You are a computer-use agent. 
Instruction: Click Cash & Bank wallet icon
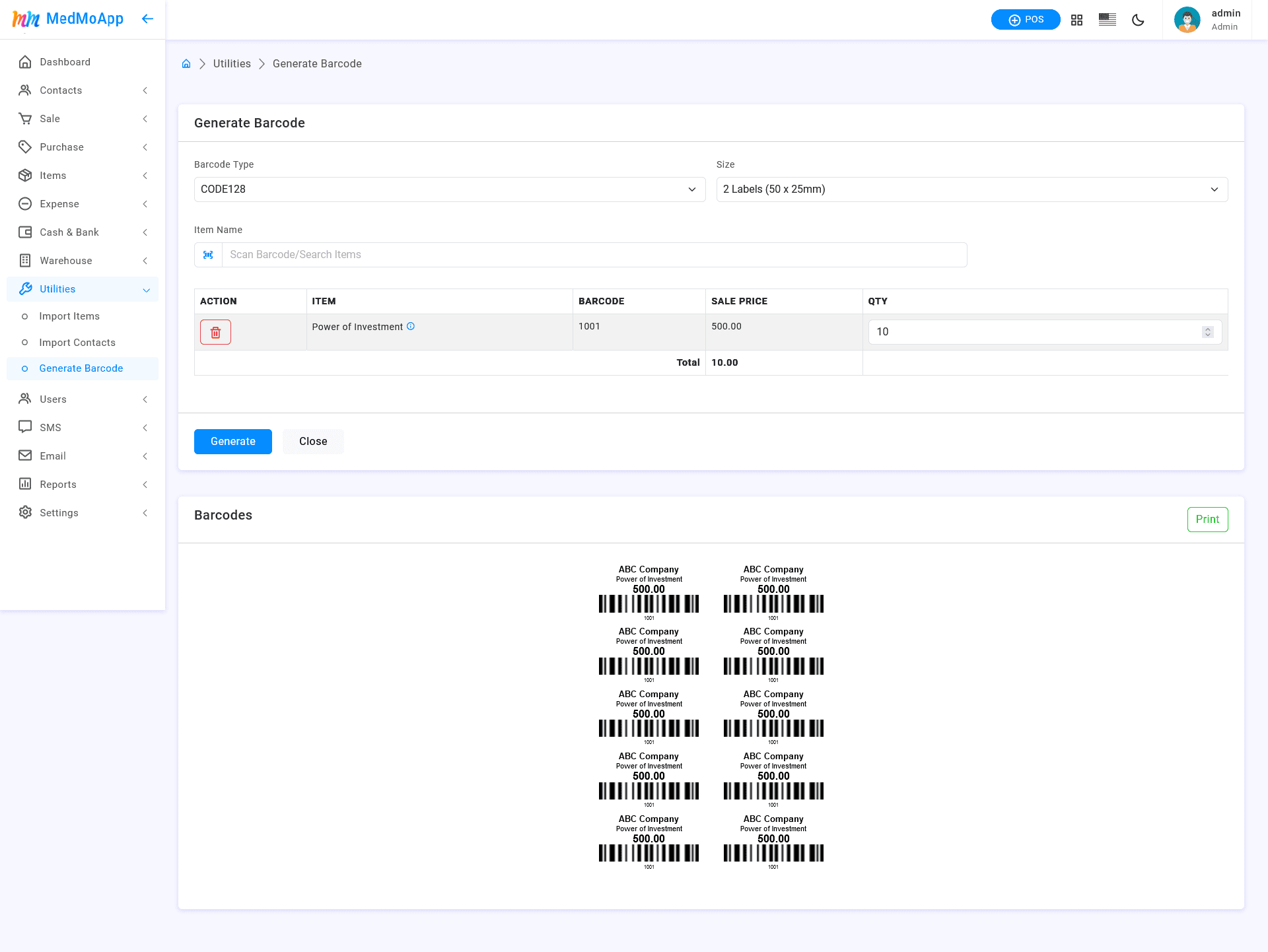pyautogui.click(x=25, y=232)
